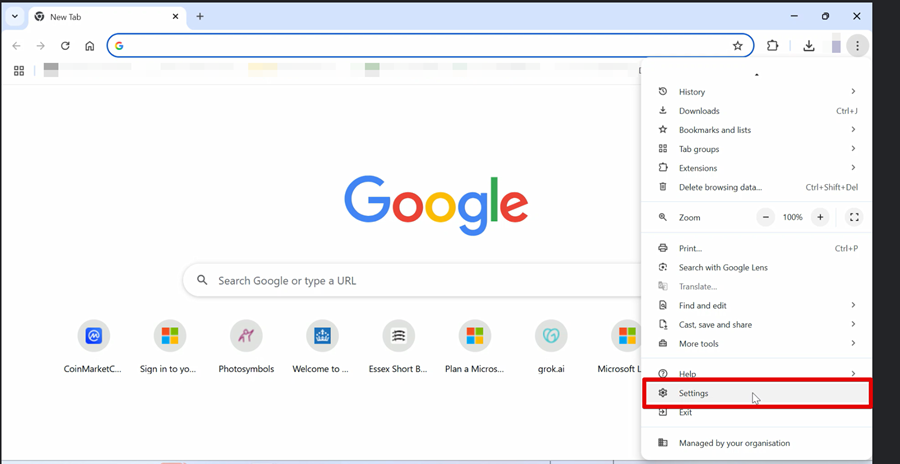This screenshot has width=900, height=464.
Task: Click the browser reload button
Action: pyautogui.click(x=65, y=46)
